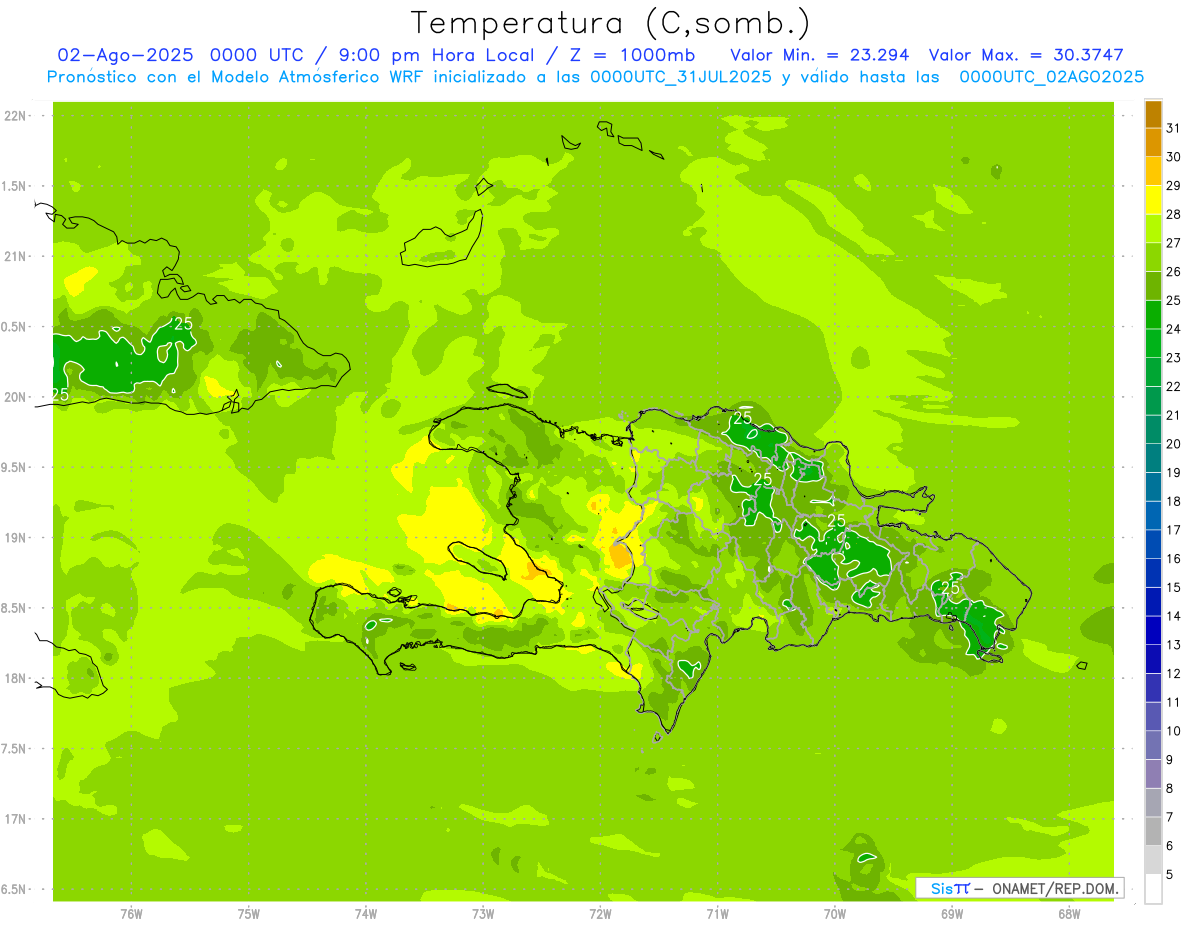Click the legend value '20'
Screen dimensions: 1200x927
pos(1174,444)
